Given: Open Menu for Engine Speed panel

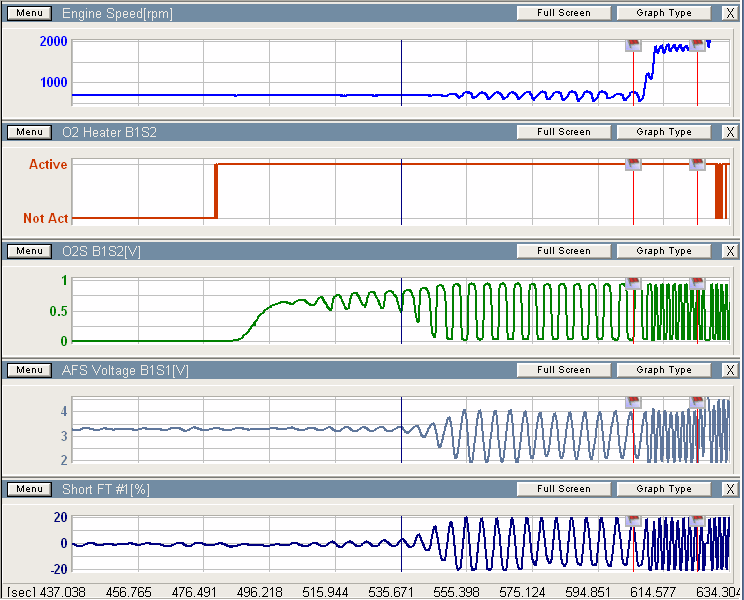Looking at the screenshot, I should coord(29,13).
